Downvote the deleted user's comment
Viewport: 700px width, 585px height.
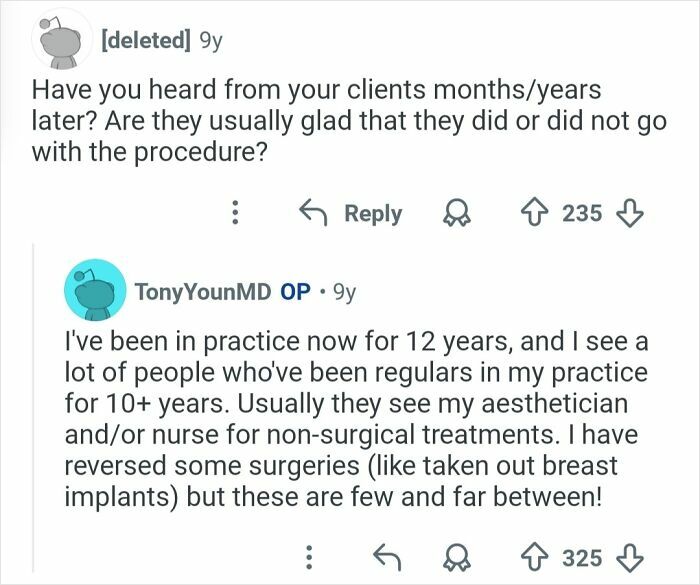(x=630, y=214)
